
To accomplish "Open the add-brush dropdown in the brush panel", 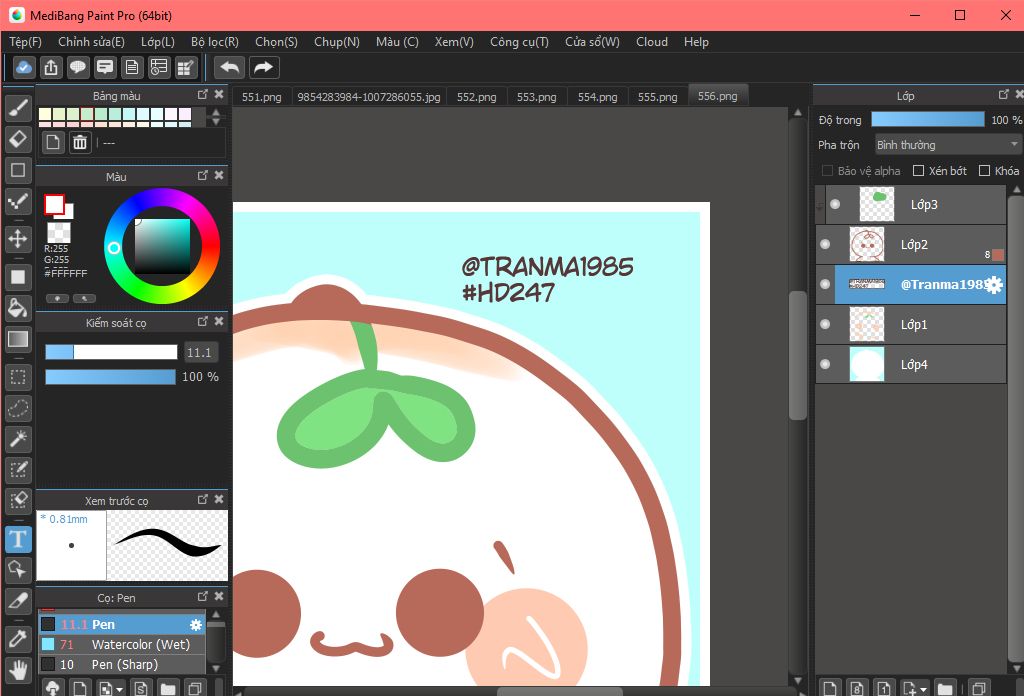I will point(120,688).
